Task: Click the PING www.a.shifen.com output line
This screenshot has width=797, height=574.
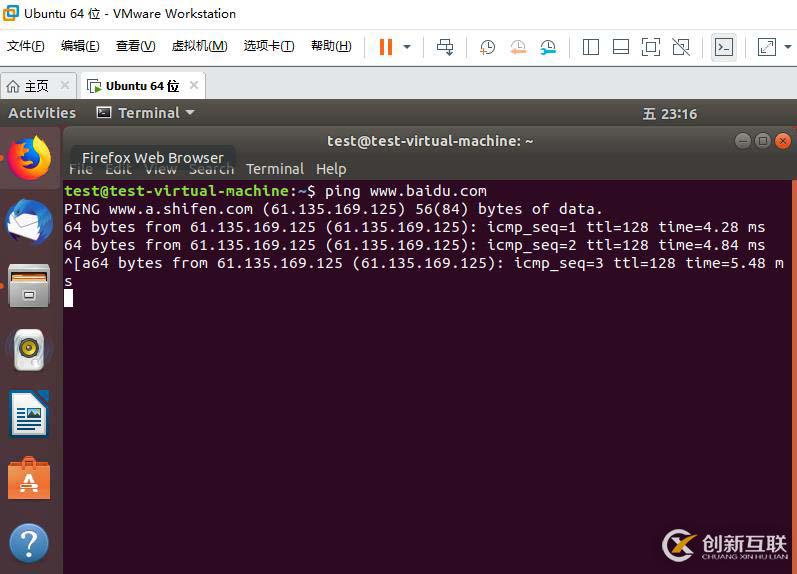Action: point(333,209)
